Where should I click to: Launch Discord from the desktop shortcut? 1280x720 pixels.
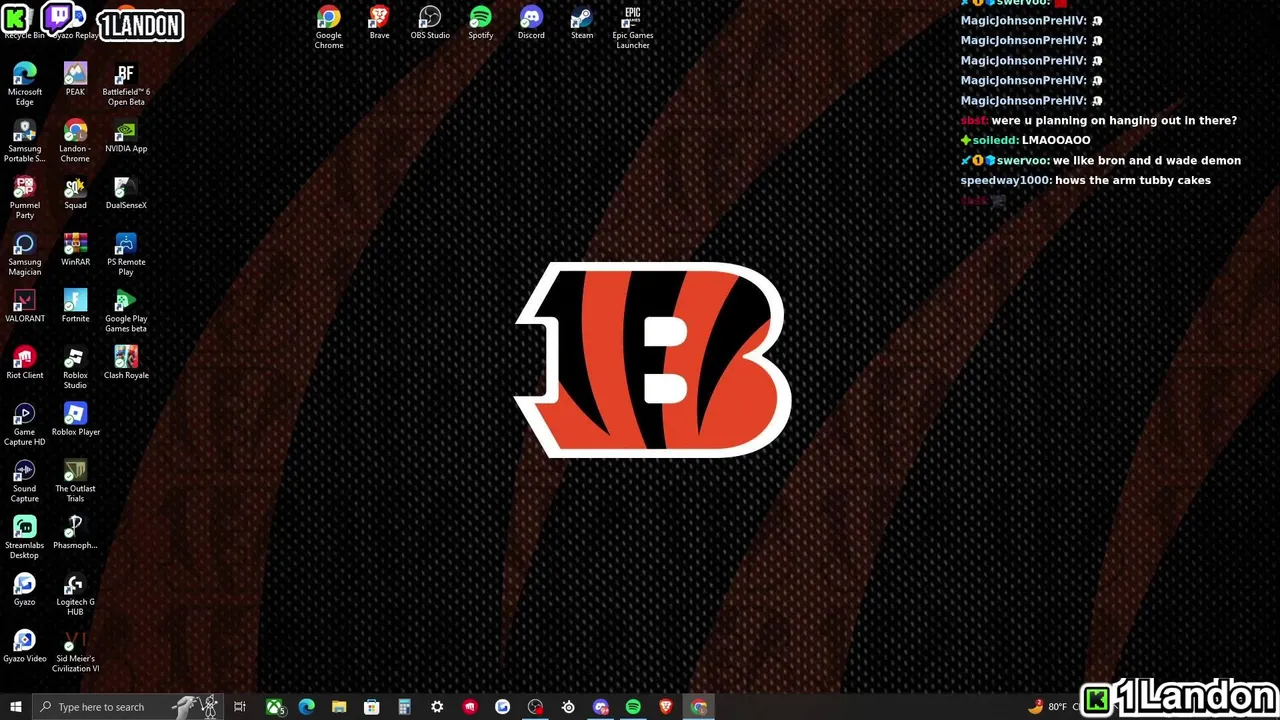[x=531, y=23]
